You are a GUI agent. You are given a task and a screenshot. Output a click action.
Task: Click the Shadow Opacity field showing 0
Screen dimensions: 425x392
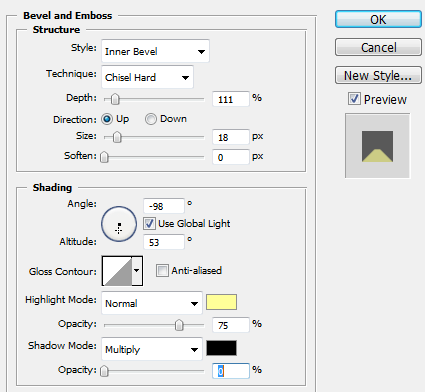click(231, 371)
